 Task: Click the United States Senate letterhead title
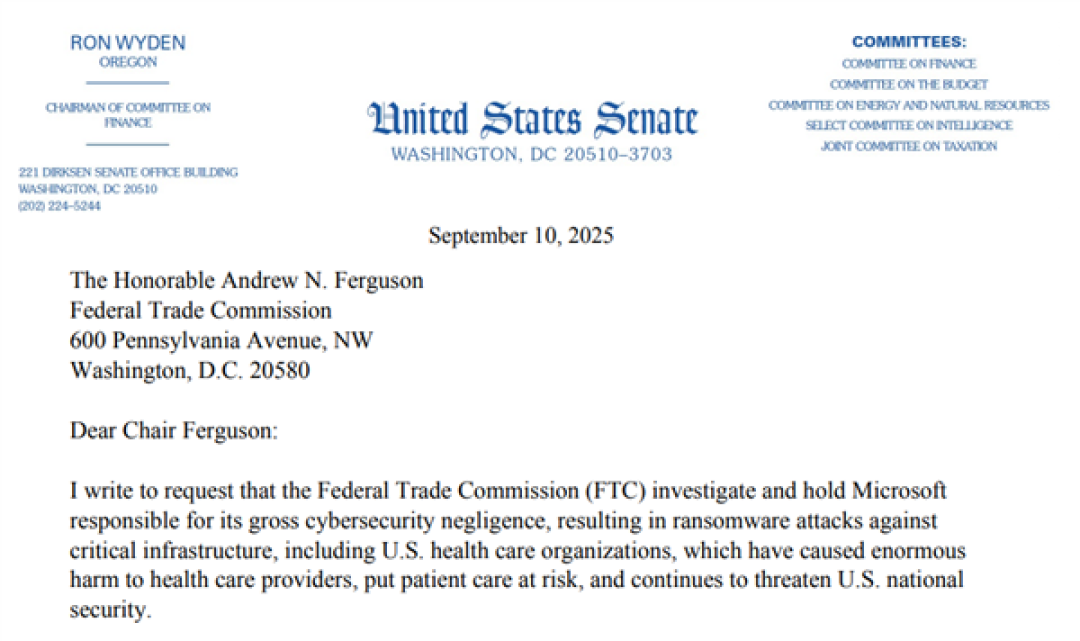[x=532, y=118]
